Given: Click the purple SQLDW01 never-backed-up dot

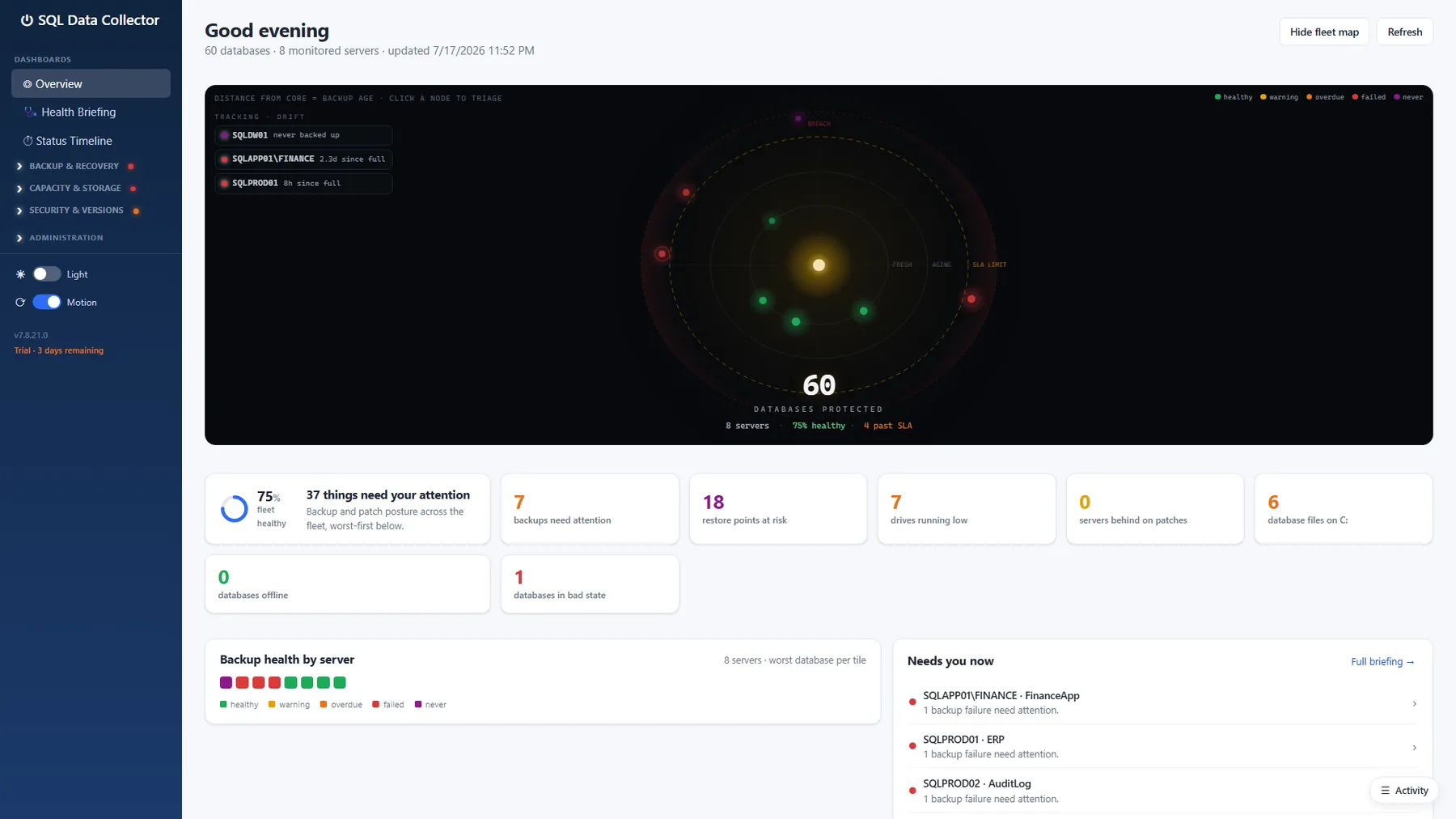Looking at the screenshot, I should coord(224,135).
